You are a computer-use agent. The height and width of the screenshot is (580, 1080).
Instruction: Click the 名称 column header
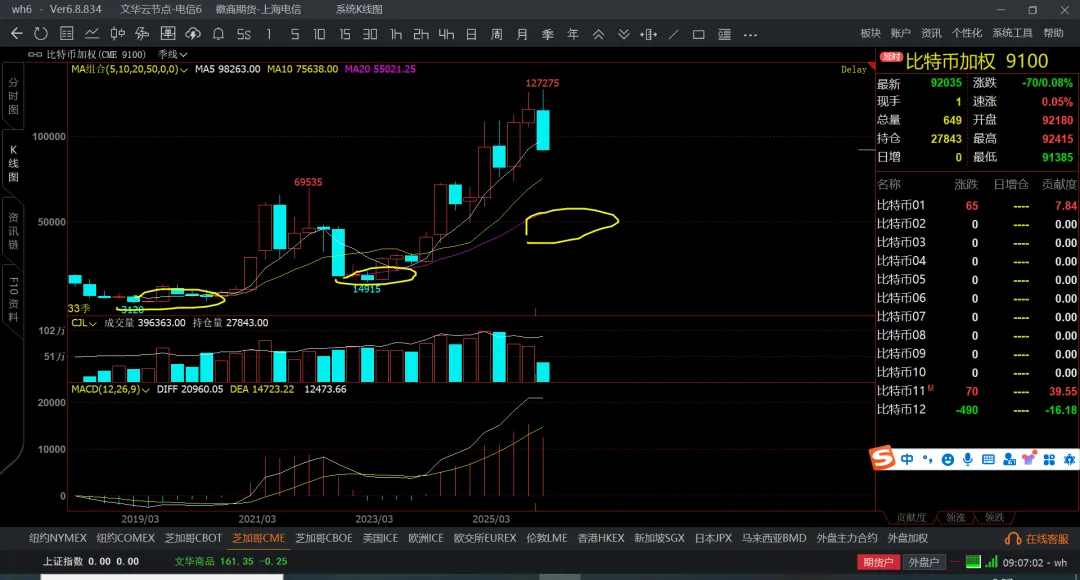[889, 185]
